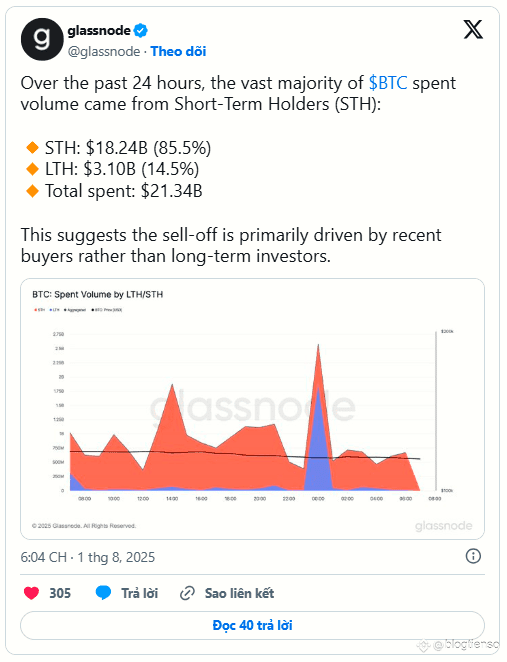Open the X logo icon
Viewport: 507px width, 662px height.
point(473,30)
